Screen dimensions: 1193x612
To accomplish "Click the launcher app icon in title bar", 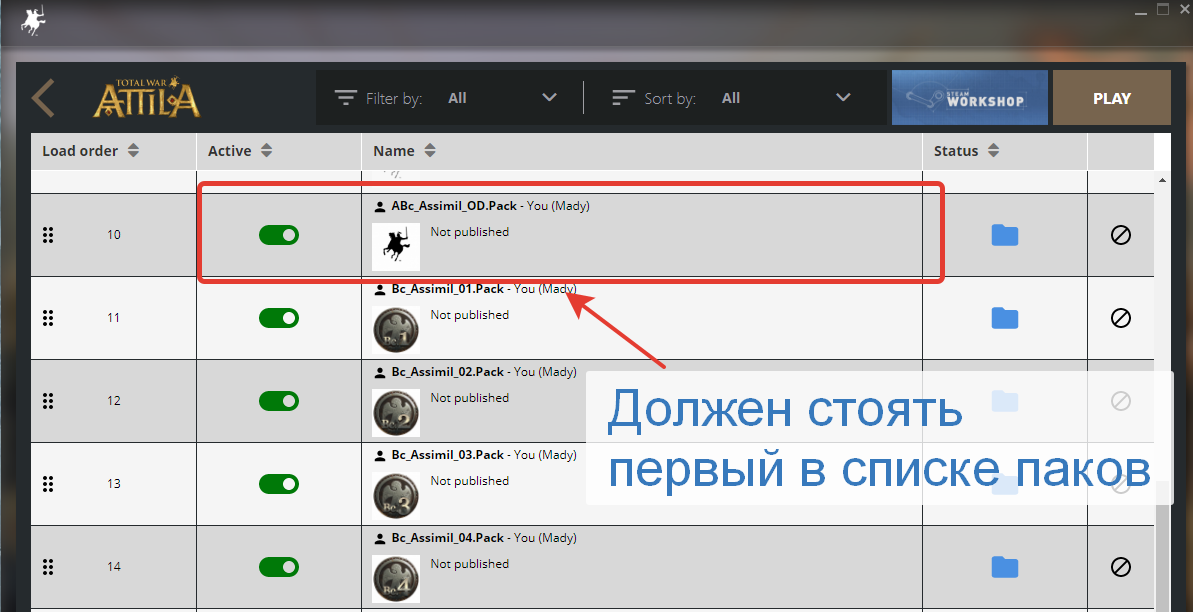I will pos(33,21).
